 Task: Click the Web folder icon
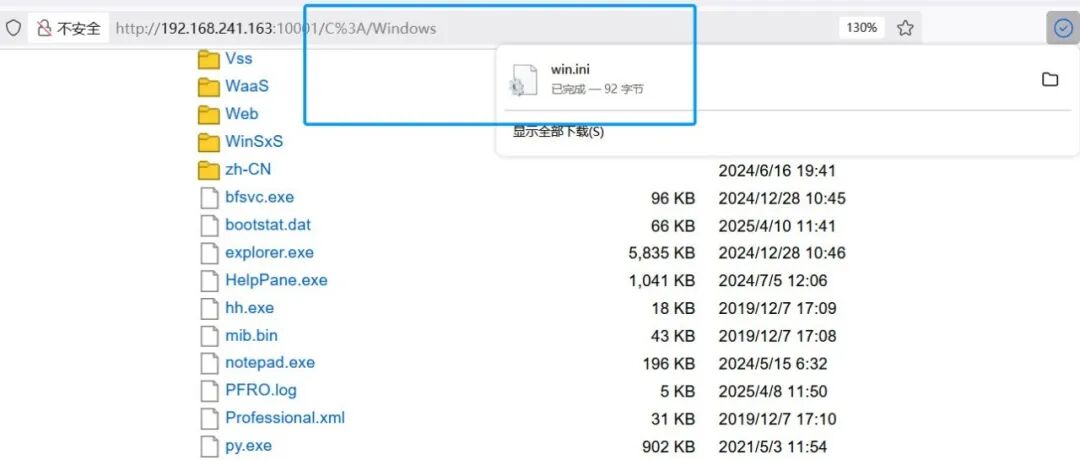tap(209, 114)
